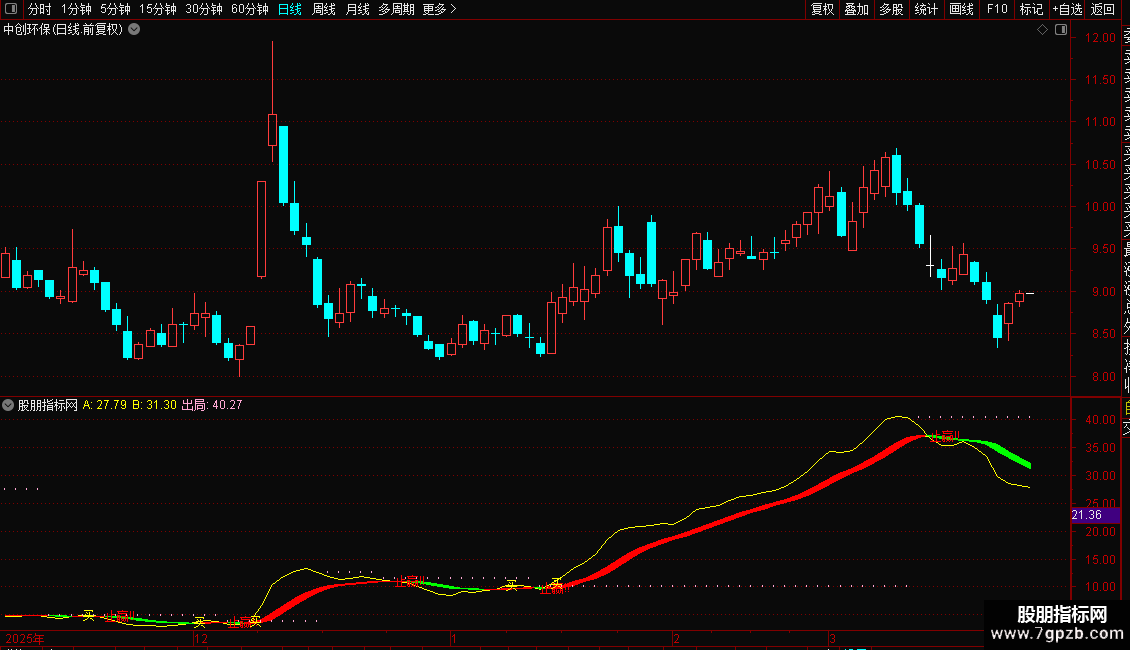Screen dimensions: 1130x650
Task: Select the 60分钟 period tab
Action: (x=249, y=9)
